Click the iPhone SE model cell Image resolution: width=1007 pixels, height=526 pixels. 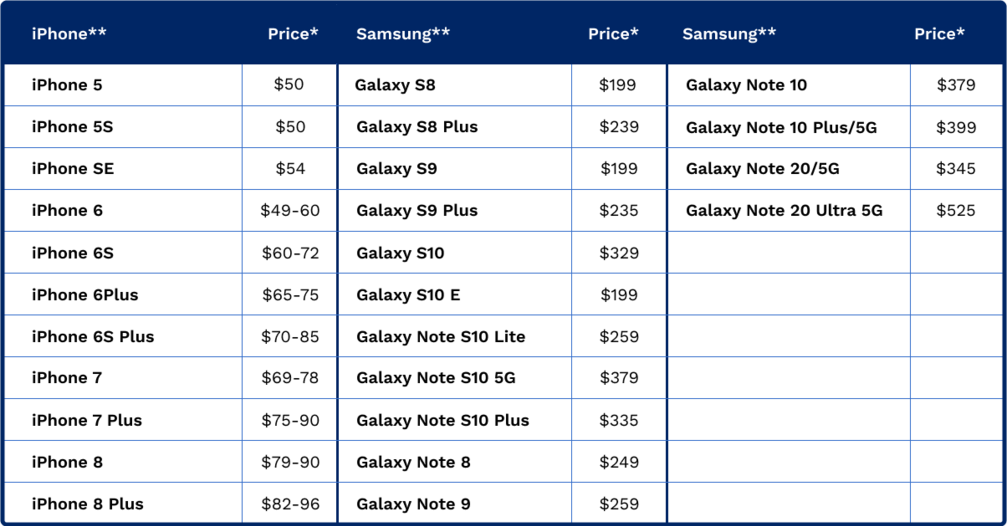[73, 169]
